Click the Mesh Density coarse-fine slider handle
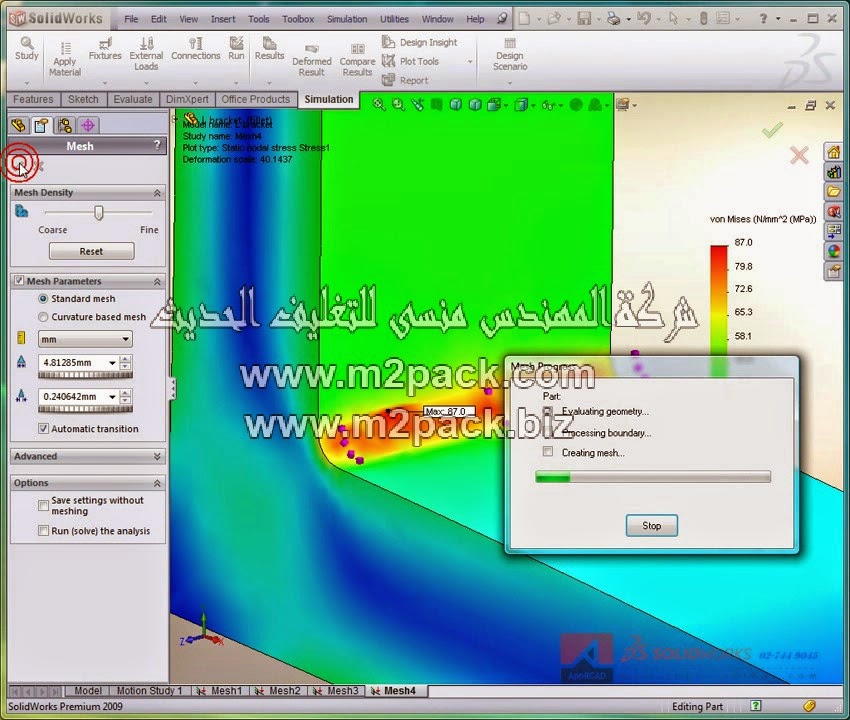The width and height of the screenshot is (850, 720). pos(98,213)
